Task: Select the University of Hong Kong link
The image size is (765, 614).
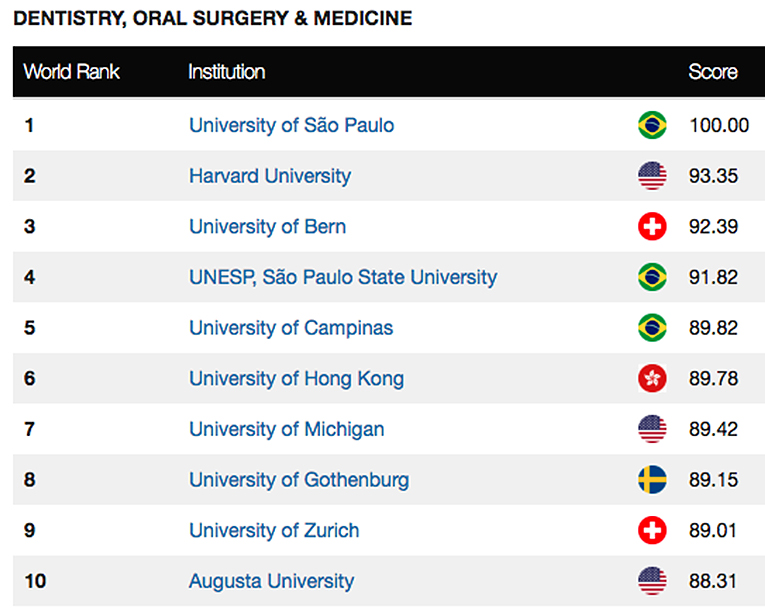Action: click(x=296, y=378)
